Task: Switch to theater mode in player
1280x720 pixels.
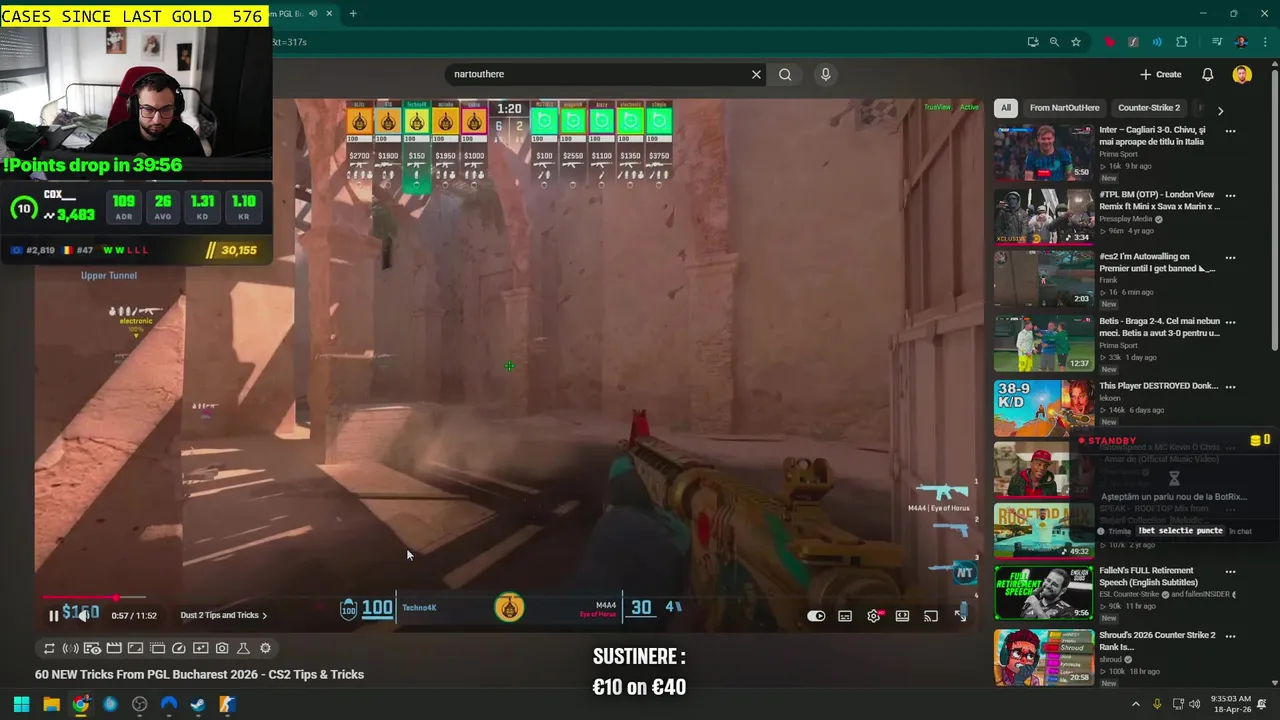Action: click(x=902, y=616)
